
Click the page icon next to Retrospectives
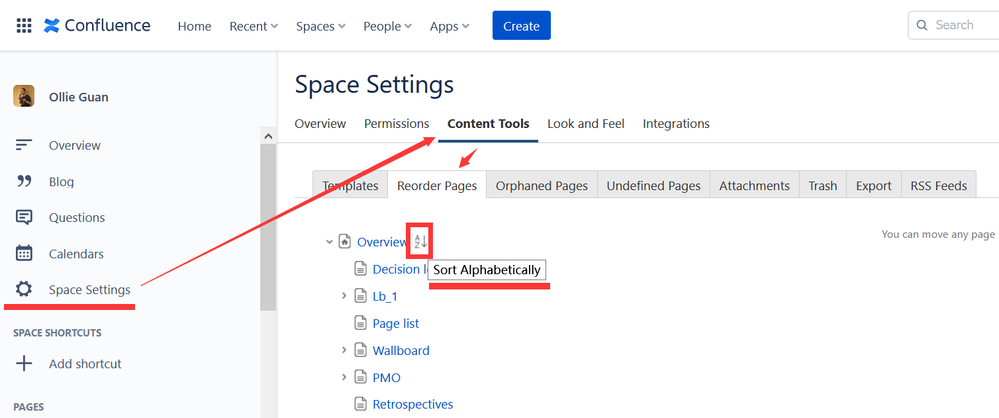361,404
